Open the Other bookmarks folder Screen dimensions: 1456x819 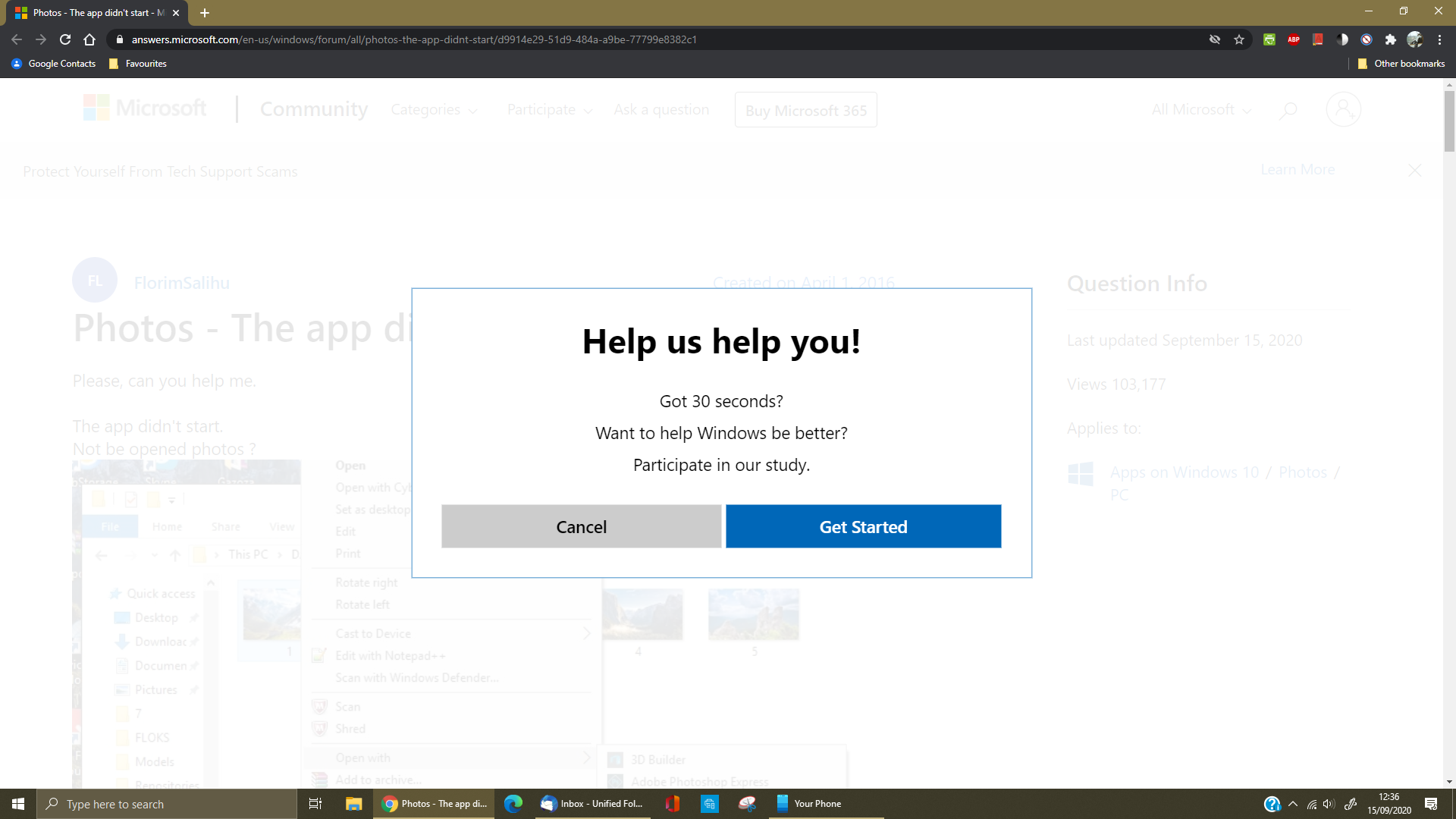(1401, 64)
